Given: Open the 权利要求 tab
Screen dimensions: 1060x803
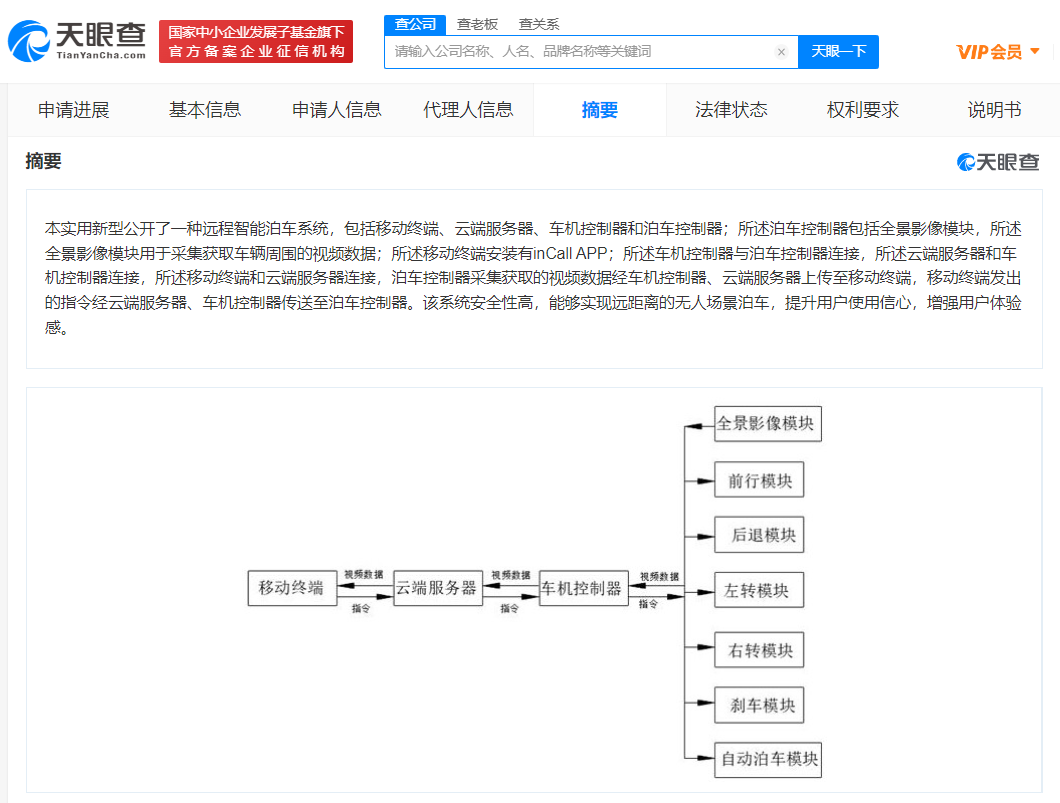Looking at the screenshot, I should click(x=862, y=110).
